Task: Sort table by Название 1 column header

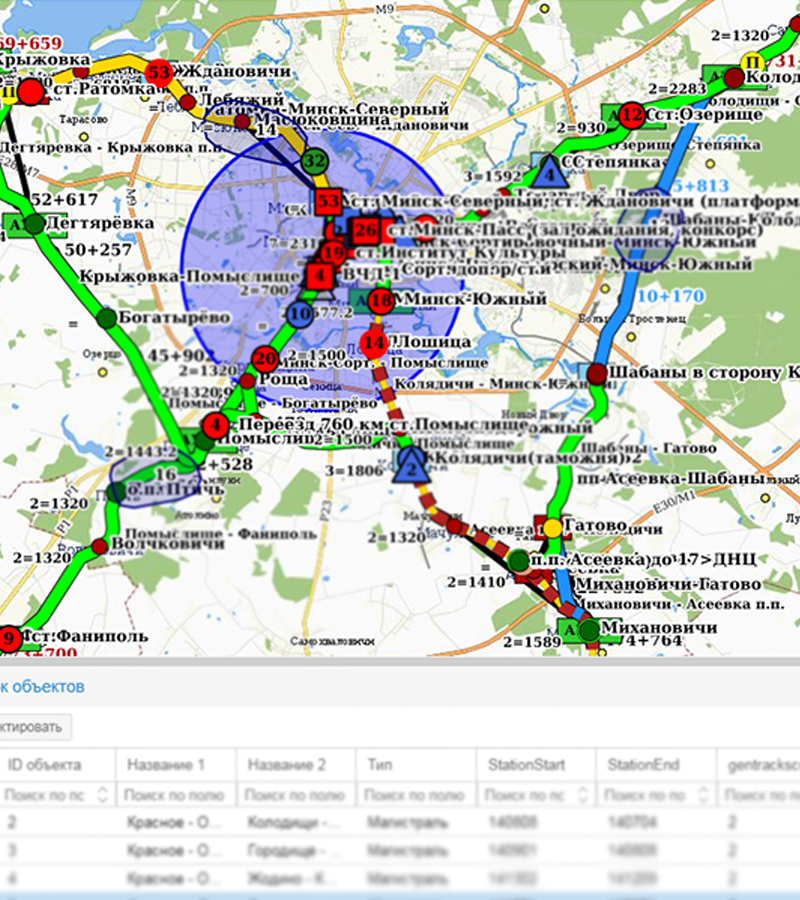Action: (166, 765)
